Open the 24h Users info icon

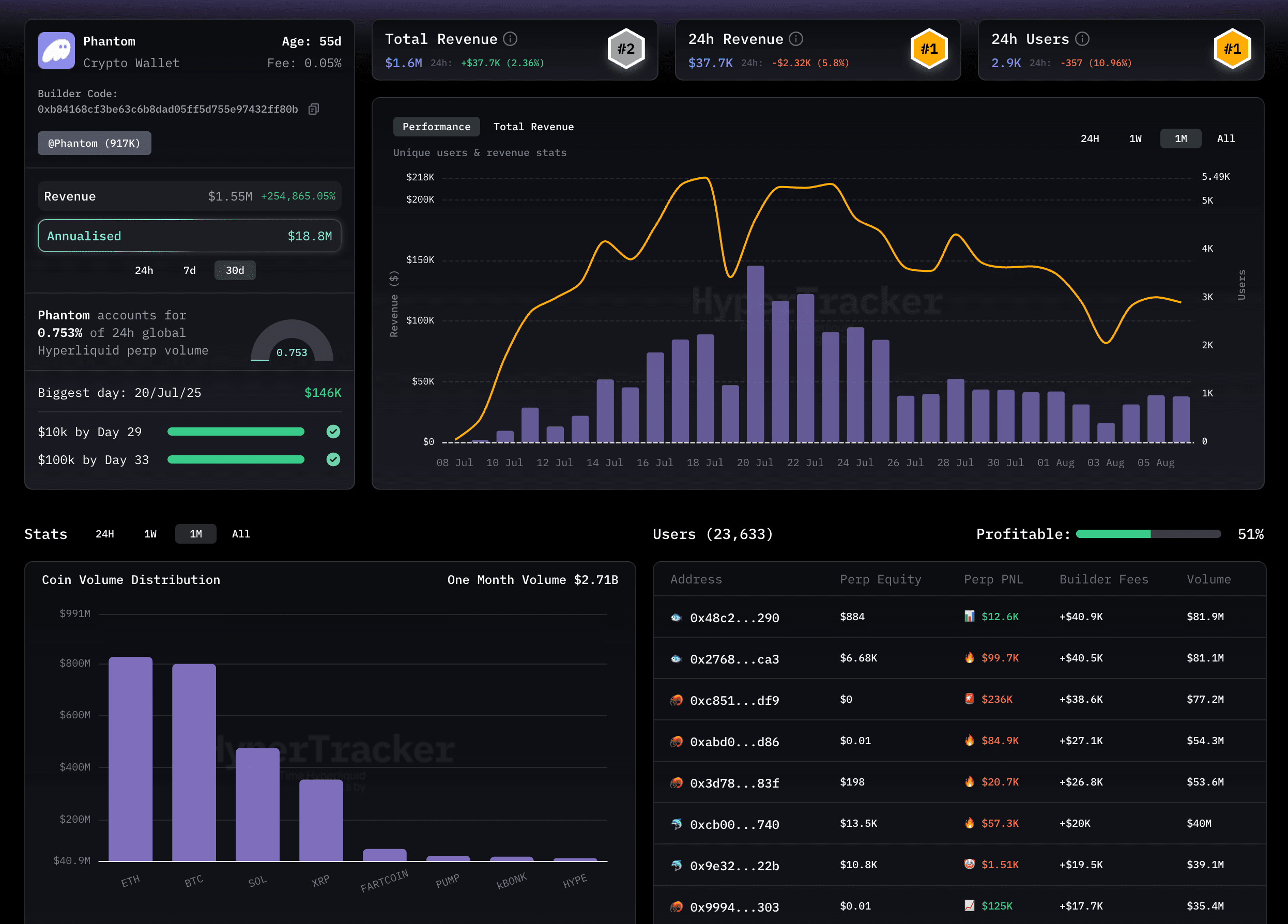1082,39
